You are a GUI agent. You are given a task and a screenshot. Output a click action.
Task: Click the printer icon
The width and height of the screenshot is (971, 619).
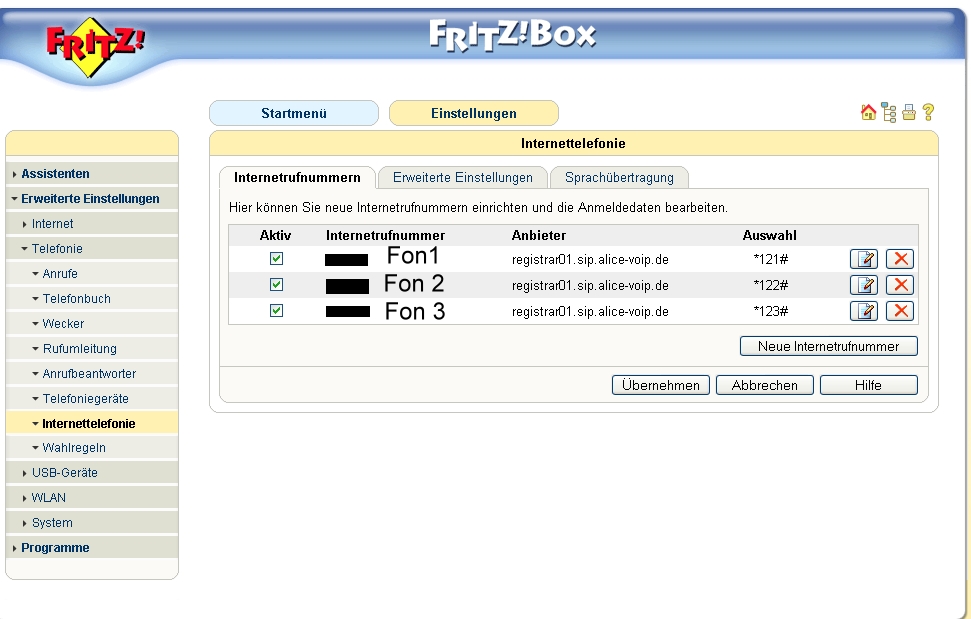[x=909, y=113]
